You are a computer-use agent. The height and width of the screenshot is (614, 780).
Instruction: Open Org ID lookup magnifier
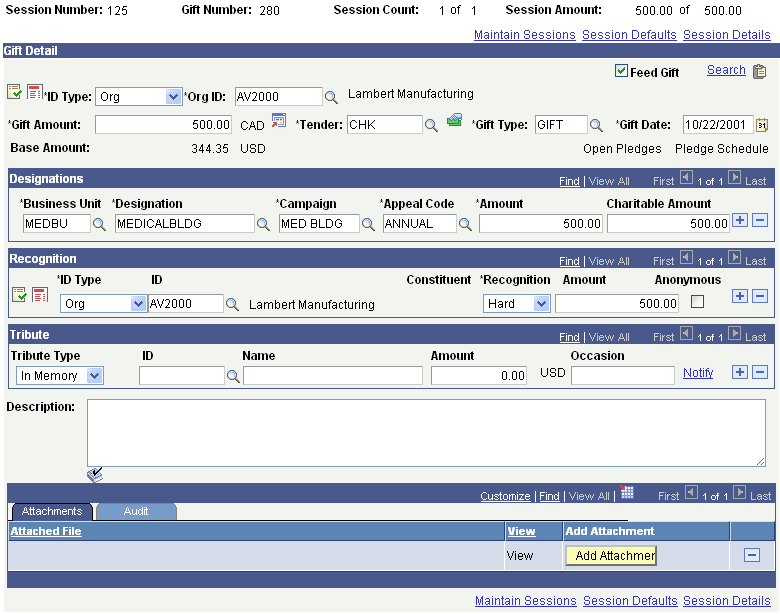pyautogui.click(x=331, y=97)
